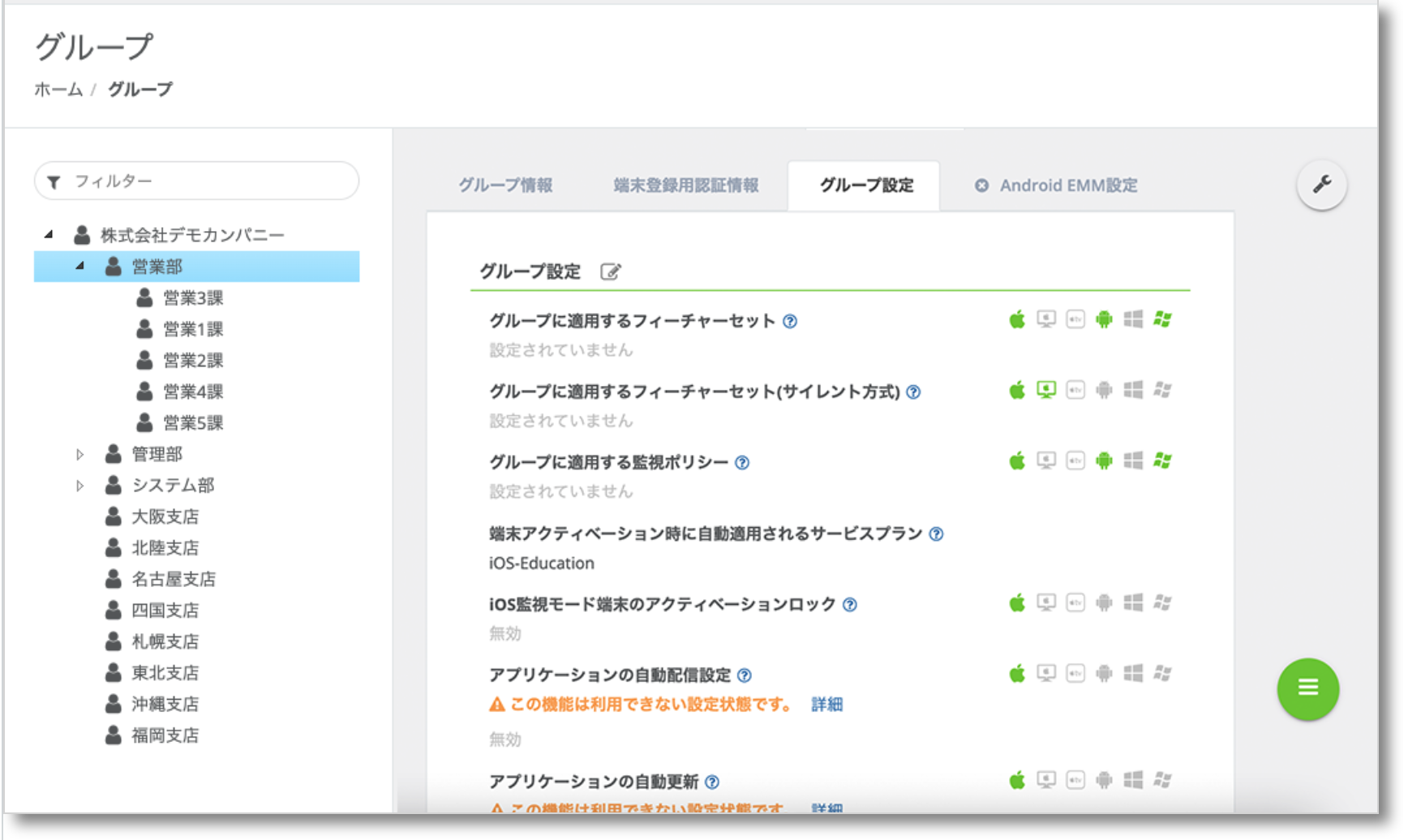The width and height of the screenshot is (1408, 840).
Task: Click the ホーム breadcrumb link
Action: tap(58, 89)
